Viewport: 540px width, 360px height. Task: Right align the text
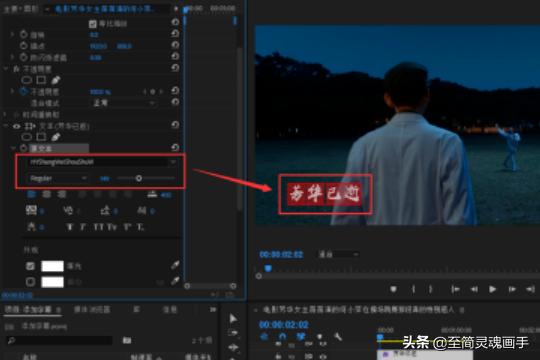[62, 194]
